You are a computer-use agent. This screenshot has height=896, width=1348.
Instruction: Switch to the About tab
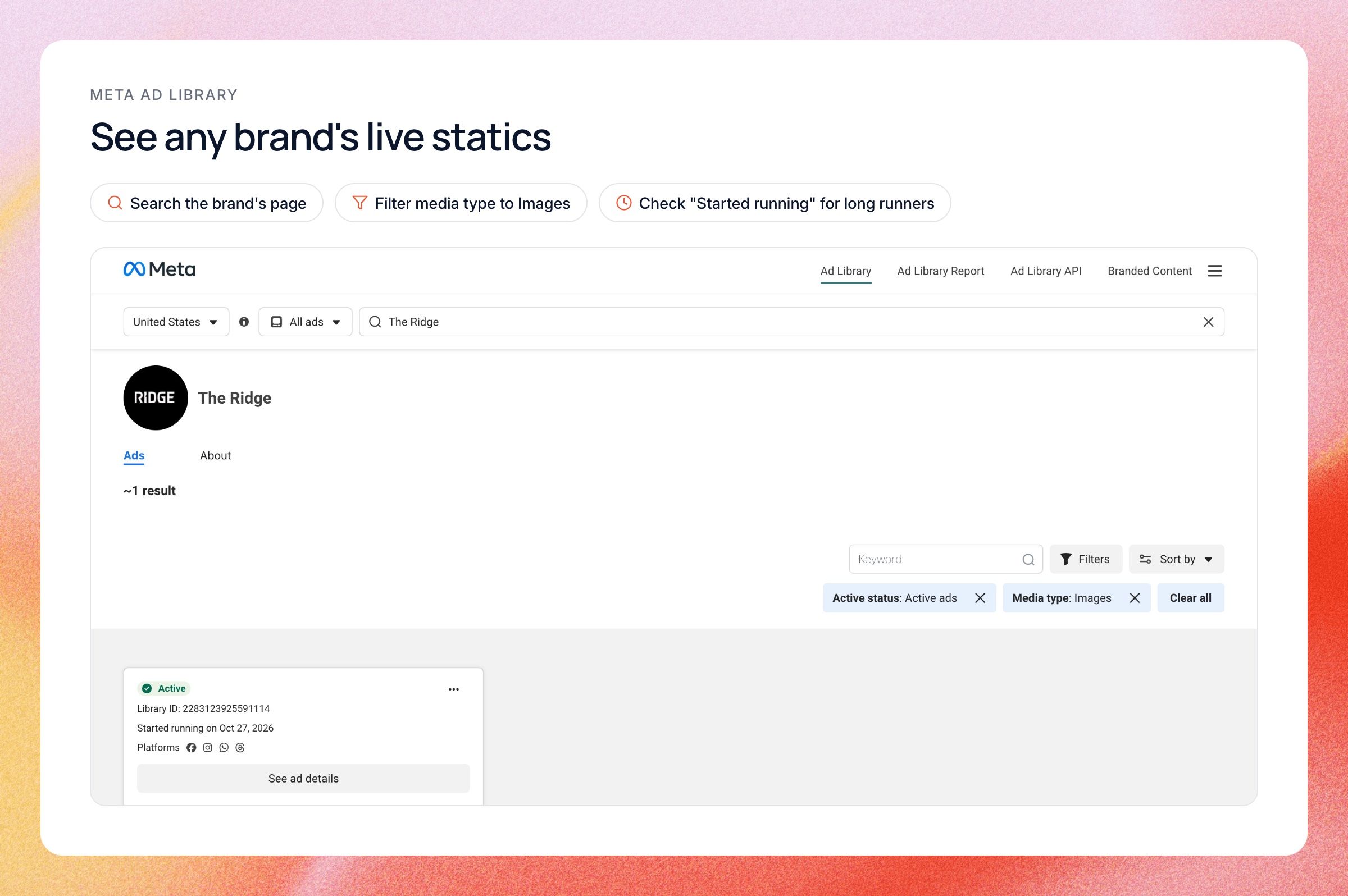[216, 455]
